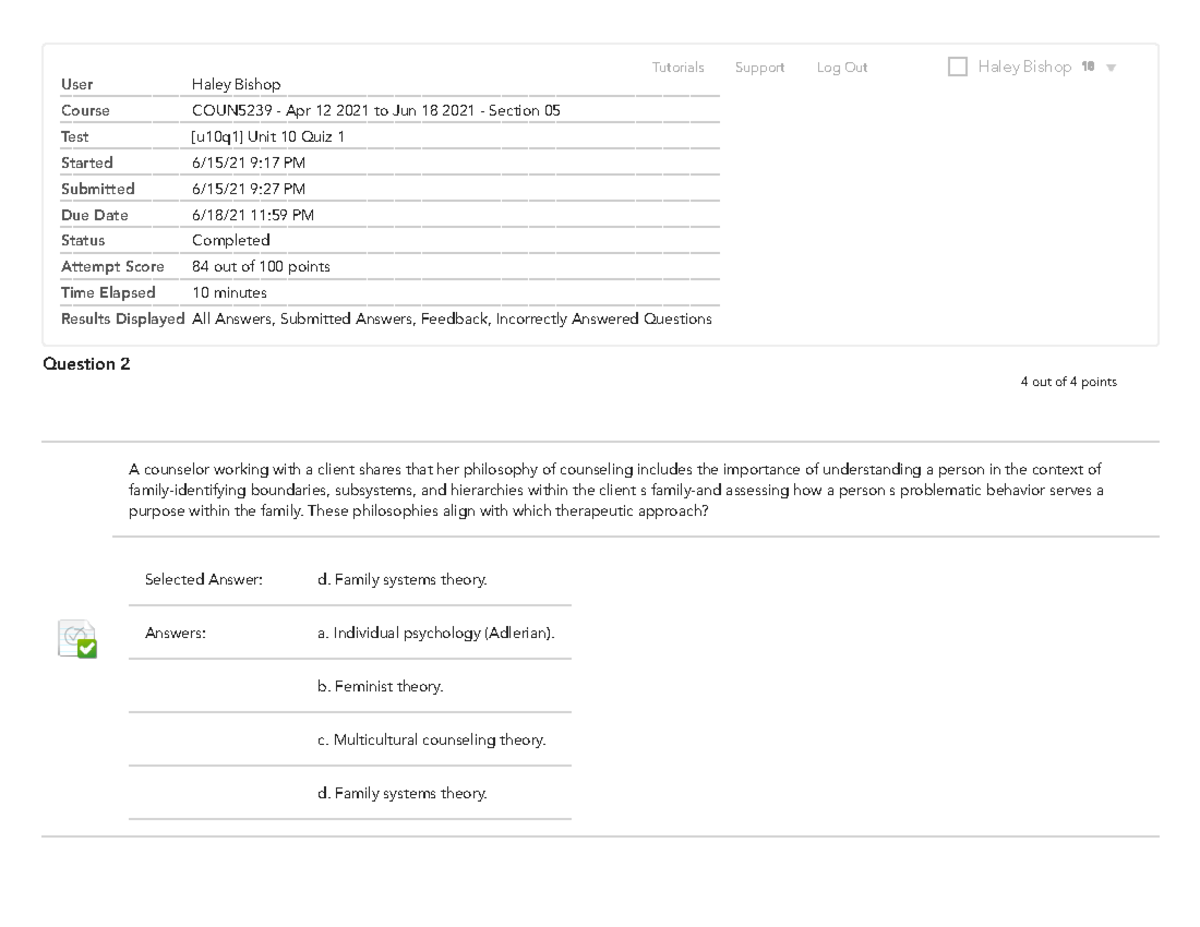This screenshot has width=1200, height=927.
Task: Expand the user menu arrow
Action: click(x=1110, y=67)
